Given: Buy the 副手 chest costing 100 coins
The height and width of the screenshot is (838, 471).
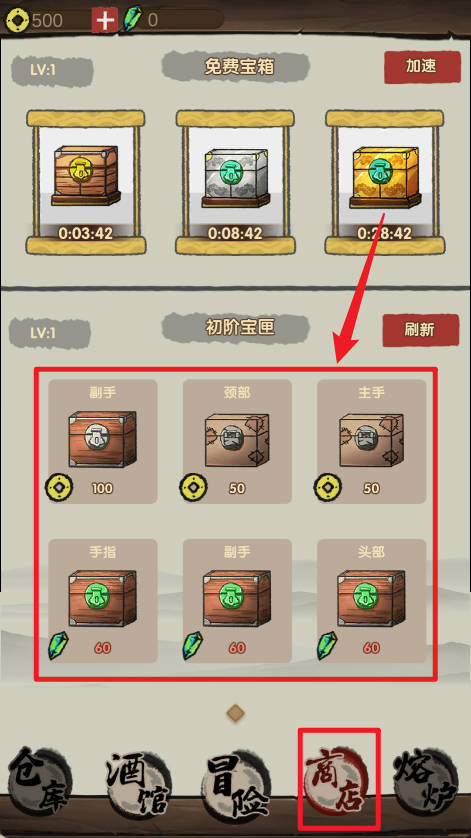Looking at the screenshot, I should (x=103, y=441).
